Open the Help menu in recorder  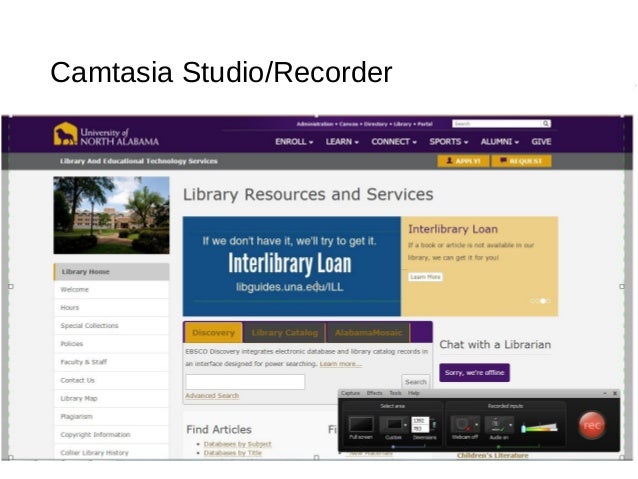tap(413, 393)
